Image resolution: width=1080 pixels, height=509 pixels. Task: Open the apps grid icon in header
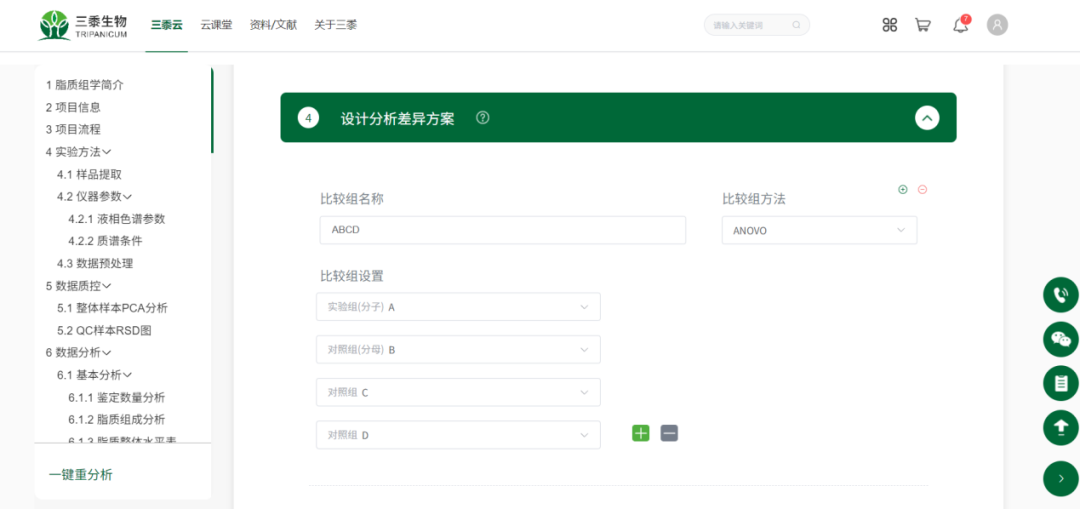pyautogui.click(x=889, y=25)
